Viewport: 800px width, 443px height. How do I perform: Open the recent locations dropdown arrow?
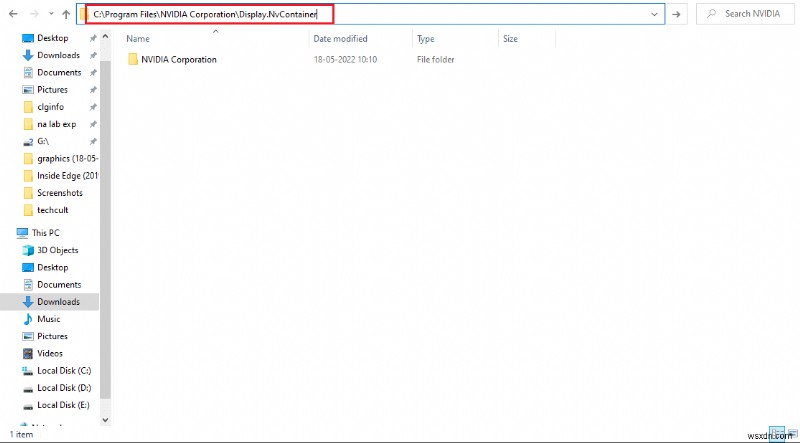coord(51,14)
